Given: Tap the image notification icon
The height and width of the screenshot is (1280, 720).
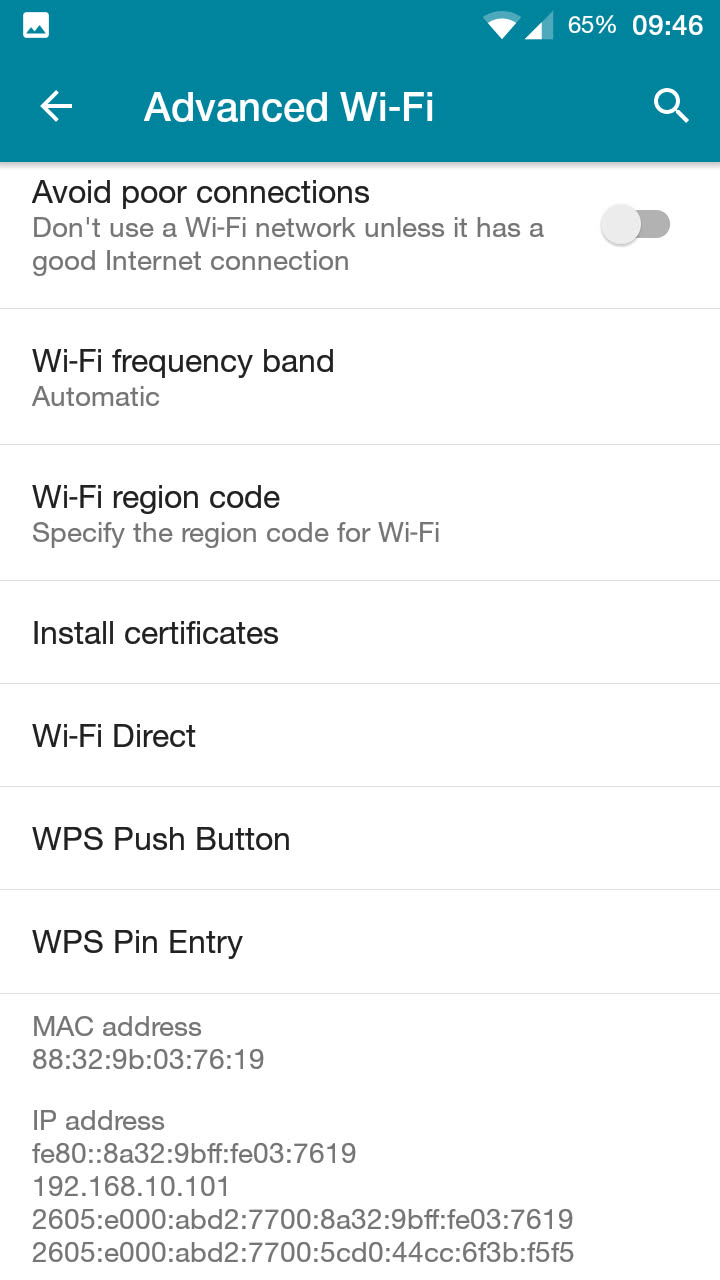Looking at the screenshot, I should (x=36, y=25).
